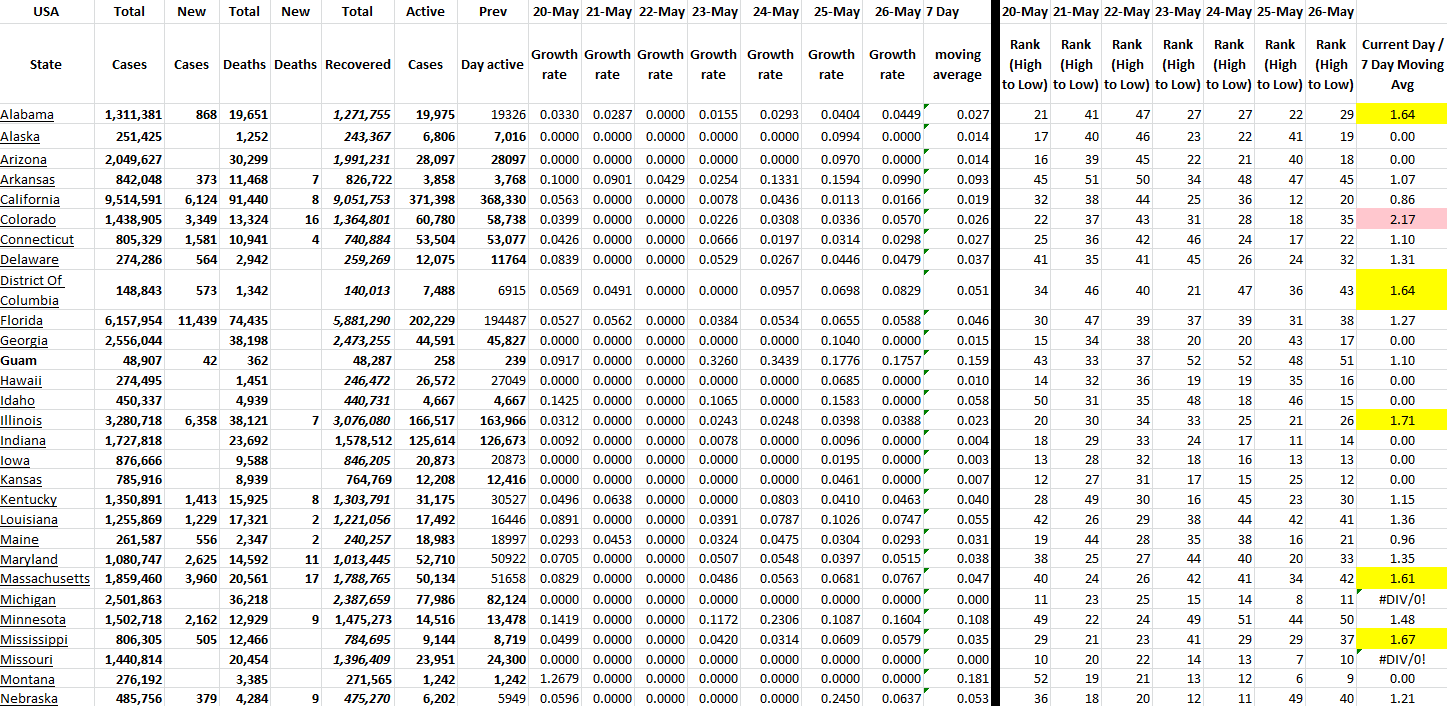Viewport: 1447px width, 706px height.
Task: Follow the Florida hyperlink
Action: (x=23, y=321)
